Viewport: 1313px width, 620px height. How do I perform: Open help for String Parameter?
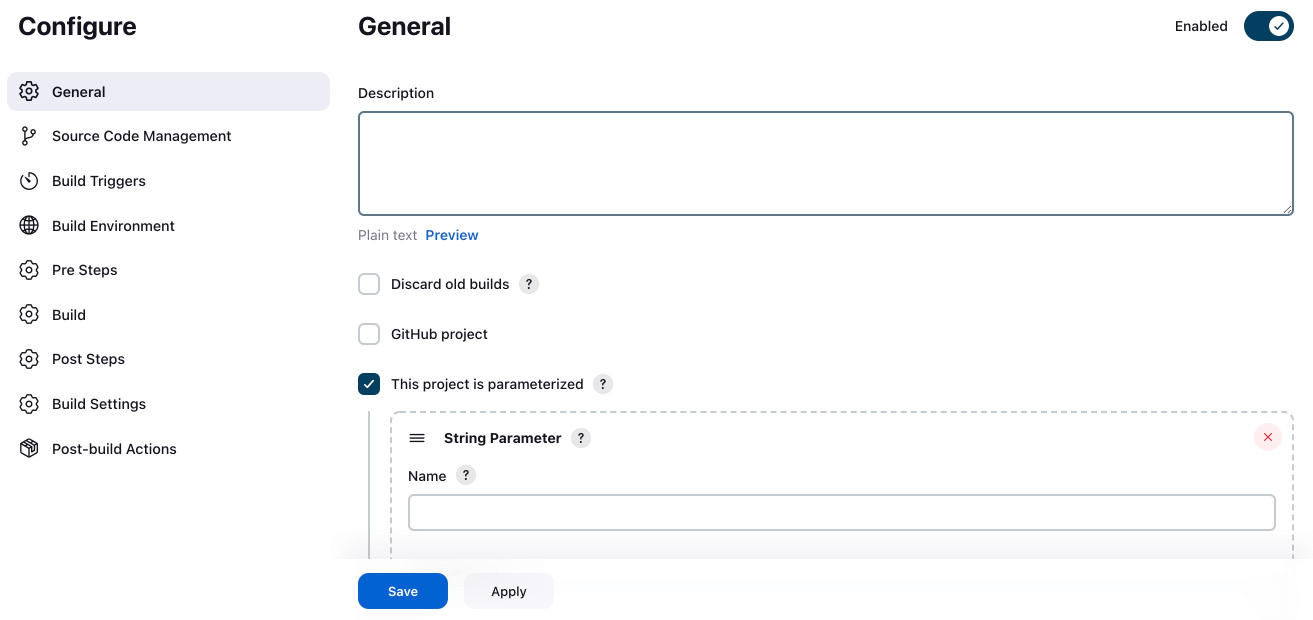pyautogui.click(x=581, y=438)
